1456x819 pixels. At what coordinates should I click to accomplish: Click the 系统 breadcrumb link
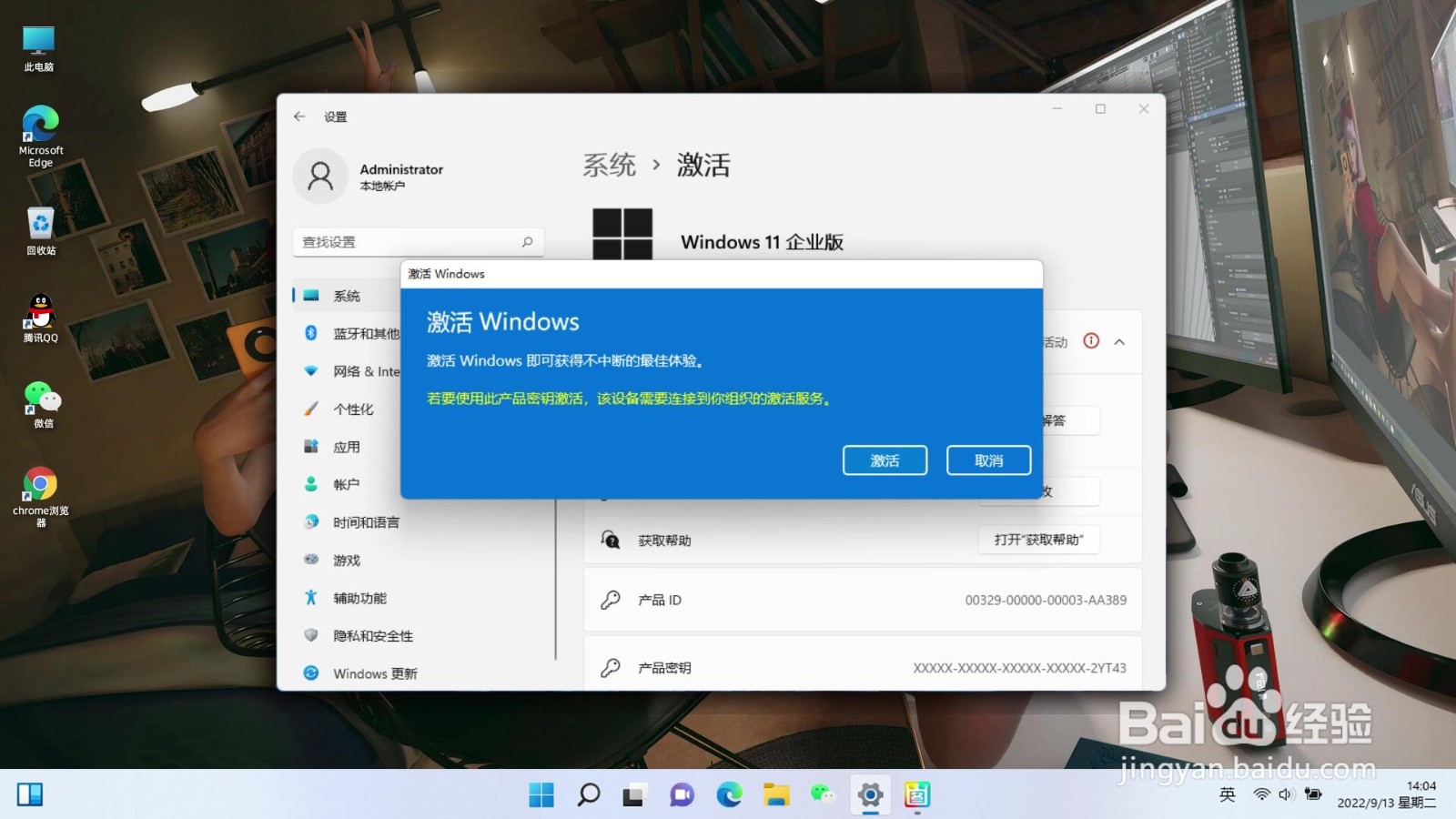(x=609, y=165)
